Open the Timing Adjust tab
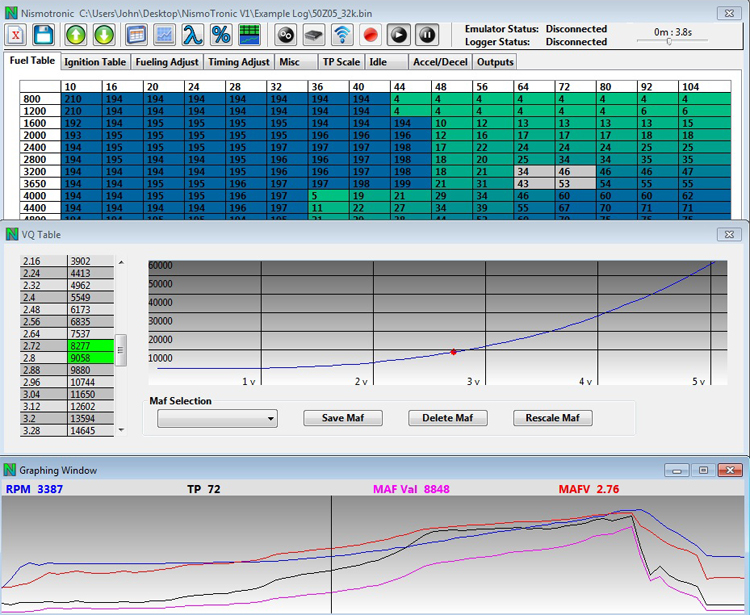This screenshot has height=615, width=750. point(239,62)
